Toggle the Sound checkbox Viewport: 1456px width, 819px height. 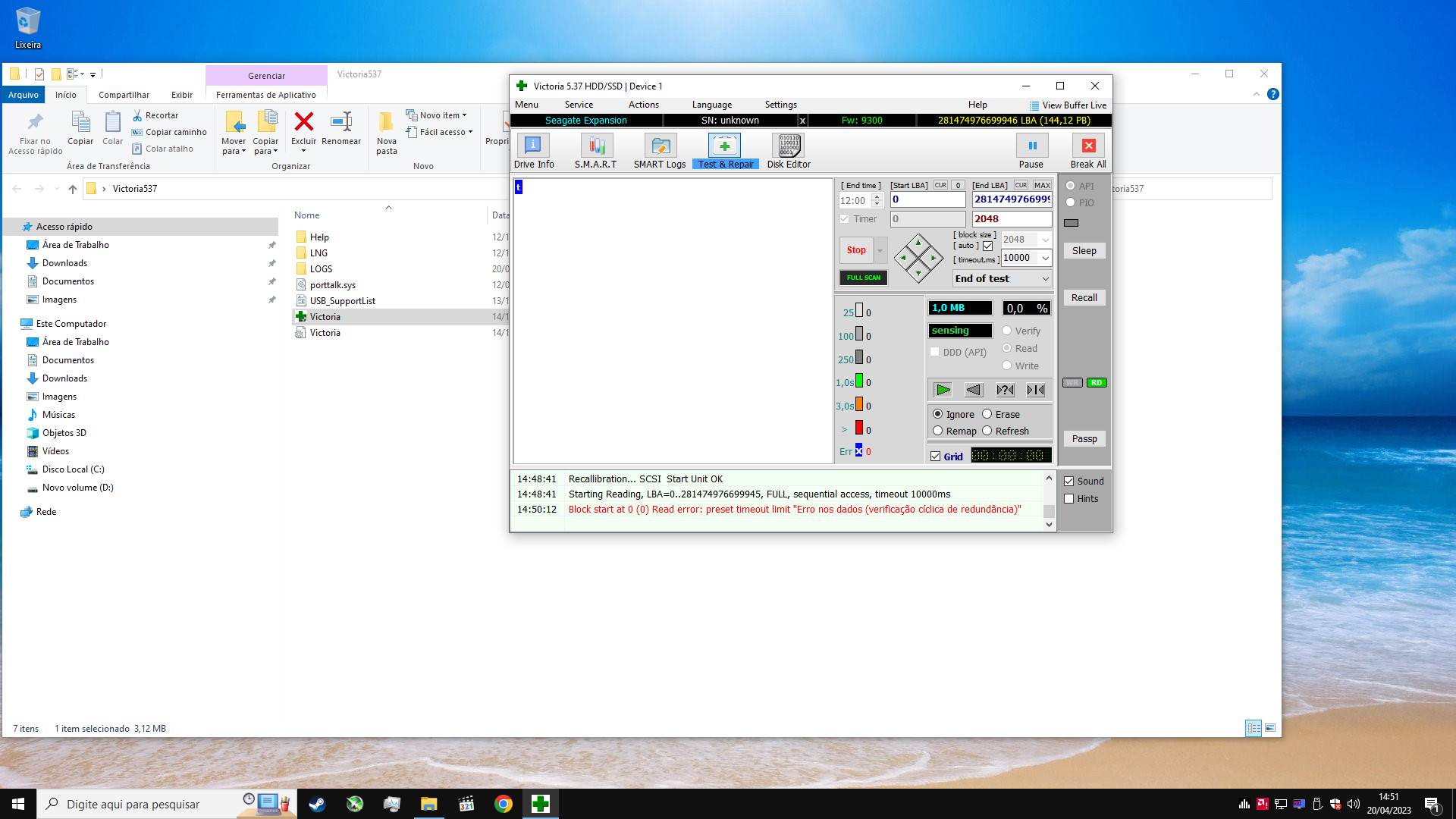tap(1069, 482)
